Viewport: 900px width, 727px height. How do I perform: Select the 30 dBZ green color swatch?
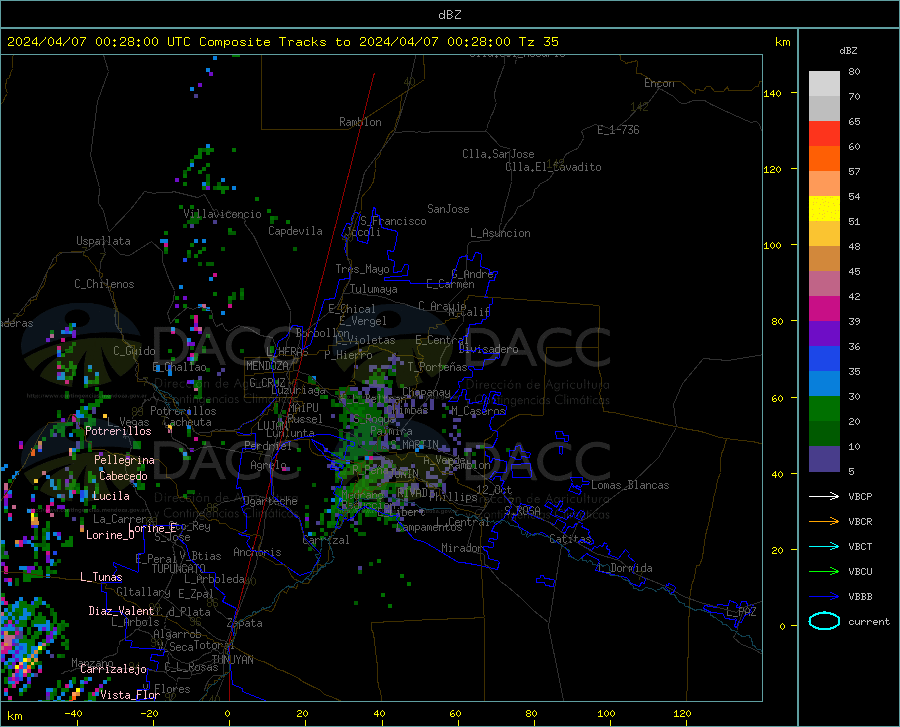click(x=824, y=409)
